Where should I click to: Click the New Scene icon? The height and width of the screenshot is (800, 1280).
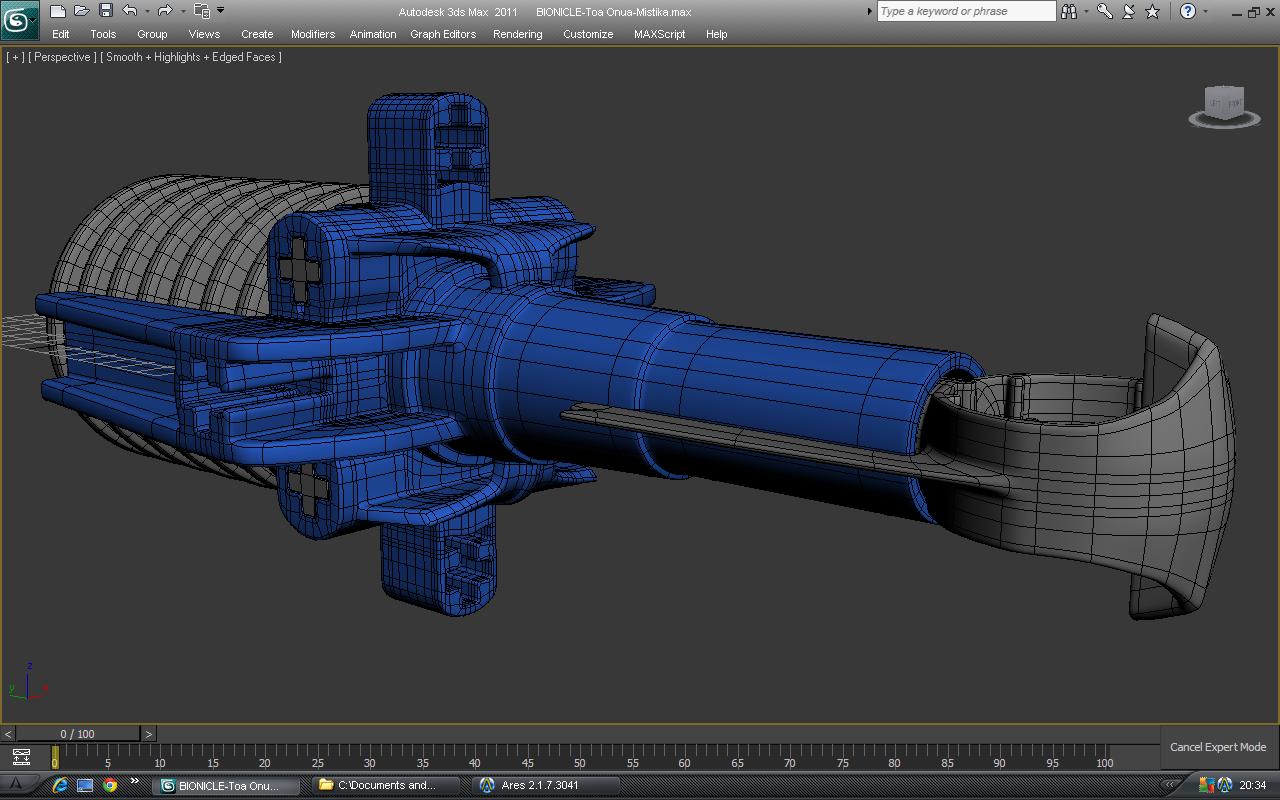click(58, 11)
